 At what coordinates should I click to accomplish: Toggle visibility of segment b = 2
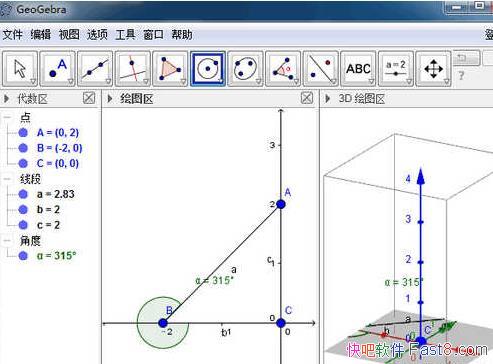(x=23, y=209)
